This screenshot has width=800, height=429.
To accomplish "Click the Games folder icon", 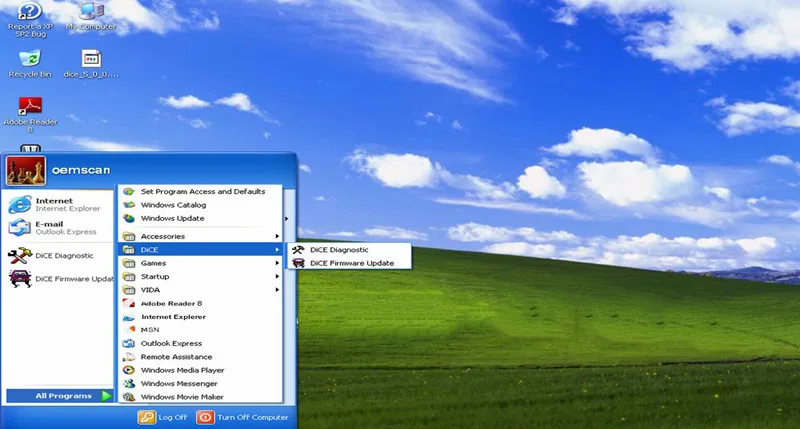I will click(129, 263).
